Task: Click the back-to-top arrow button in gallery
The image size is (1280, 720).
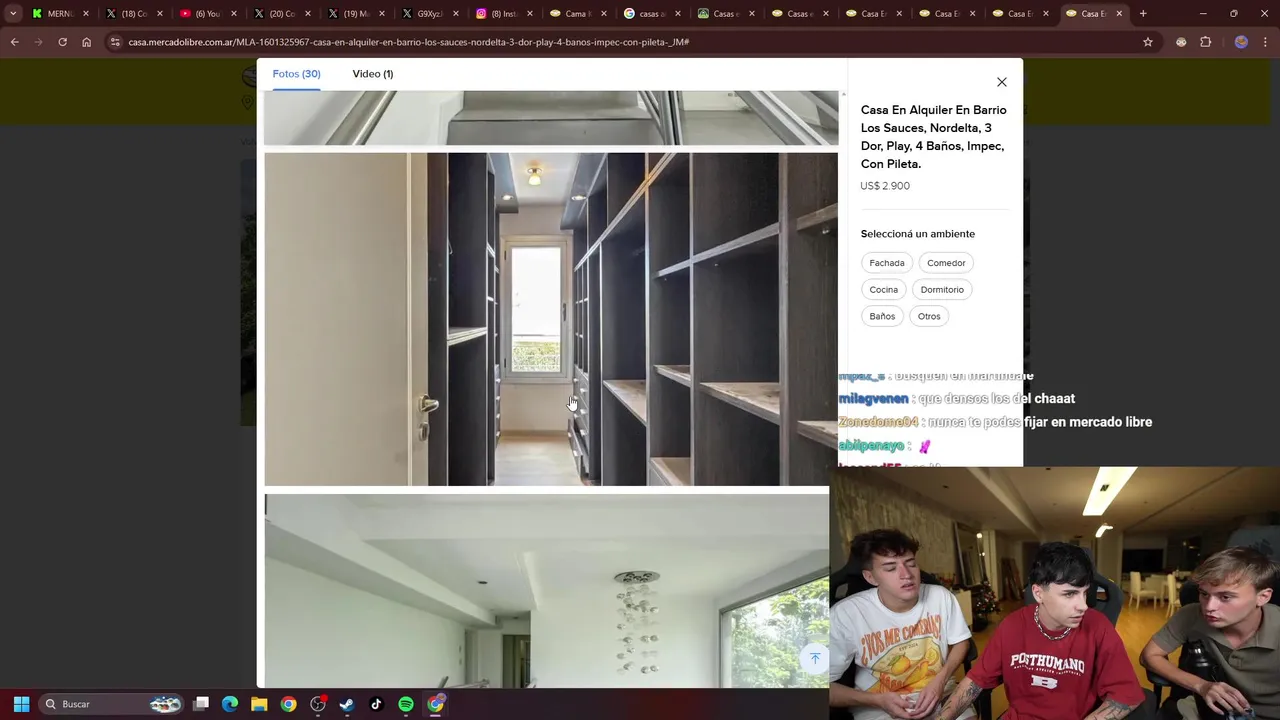Action: click(x=814, y=658)
